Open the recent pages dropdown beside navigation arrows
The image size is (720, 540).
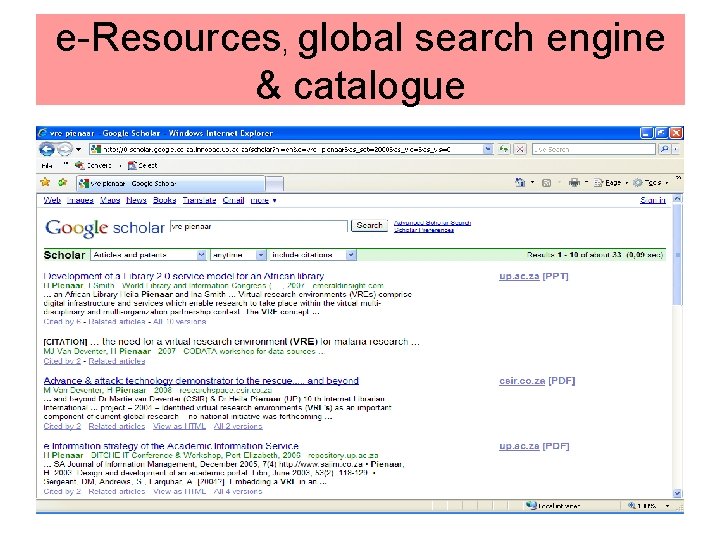(79, 149)
